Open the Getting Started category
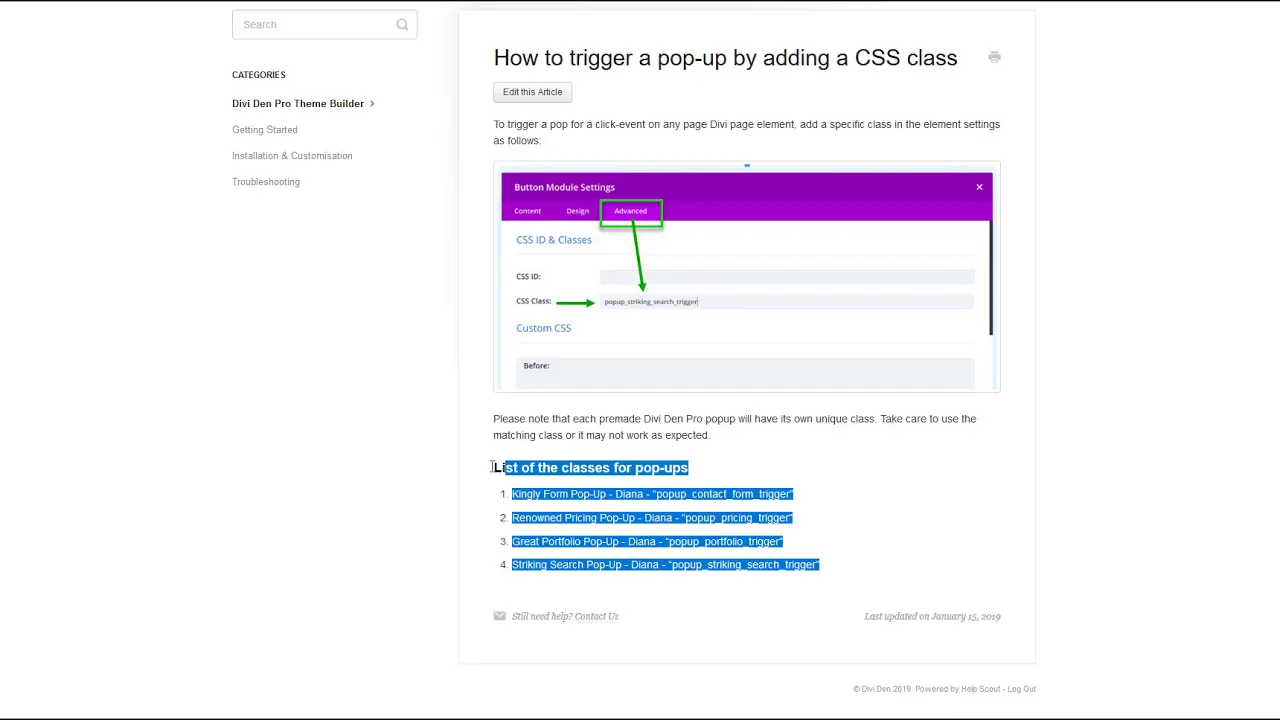This screenshot has width=1280, height=720. tap(265, 130)
